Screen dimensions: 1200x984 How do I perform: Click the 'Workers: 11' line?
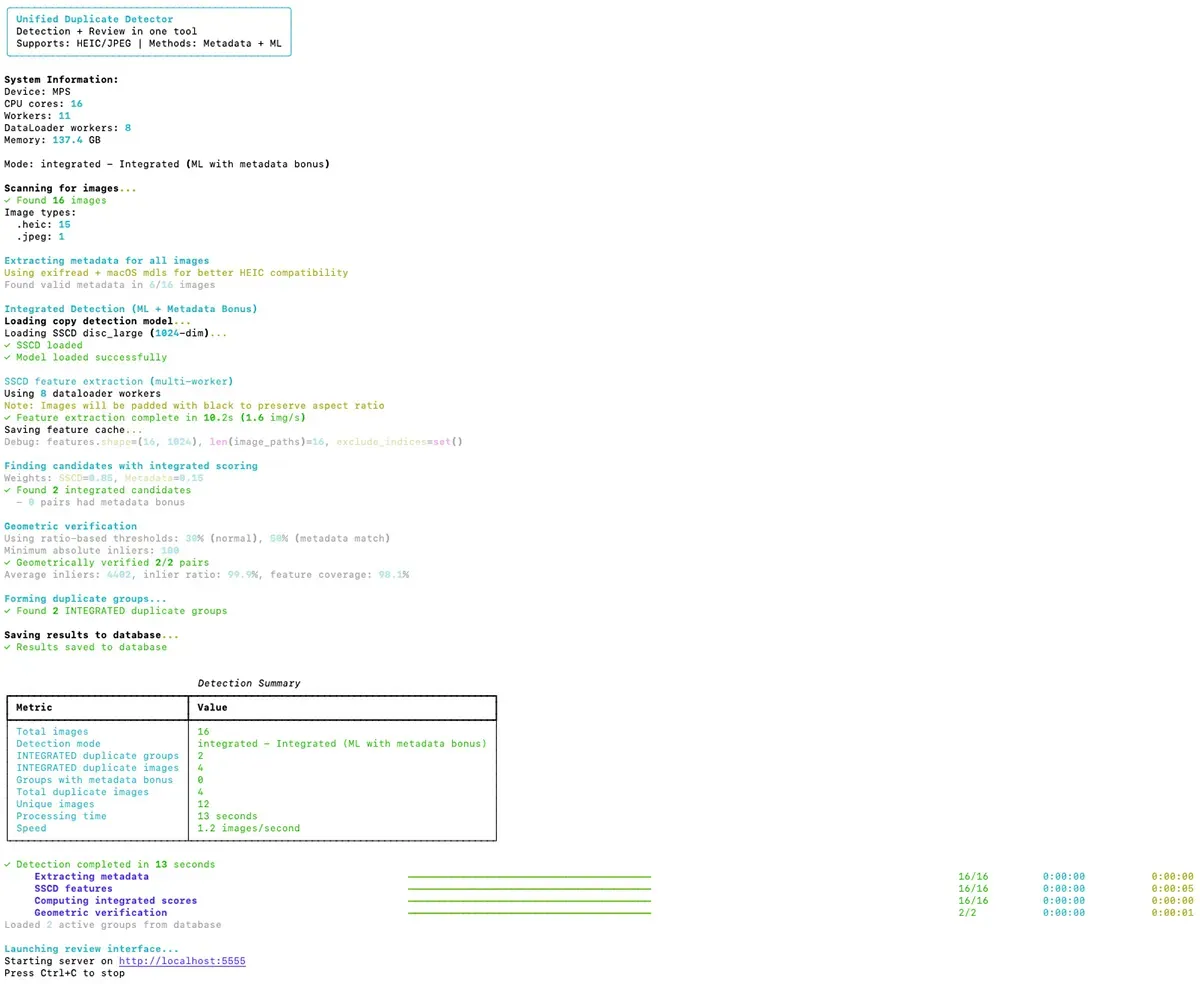(x=37, y=116)
